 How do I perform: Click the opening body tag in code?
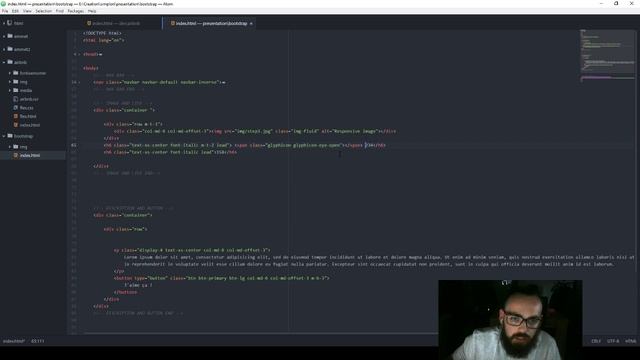91,68
